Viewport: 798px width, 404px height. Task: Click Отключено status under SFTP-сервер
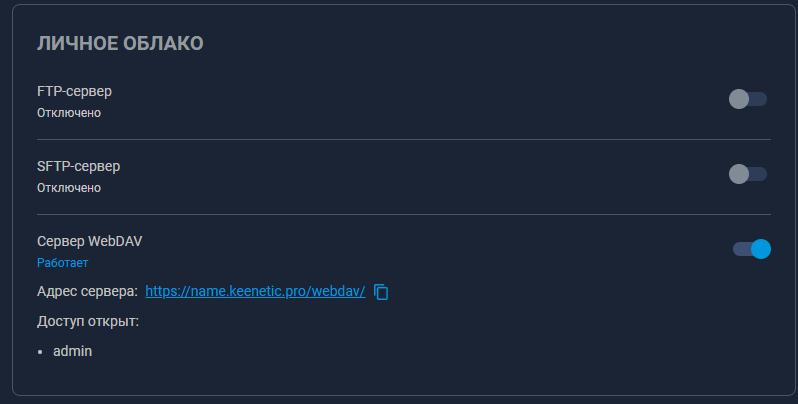[69, 188]
